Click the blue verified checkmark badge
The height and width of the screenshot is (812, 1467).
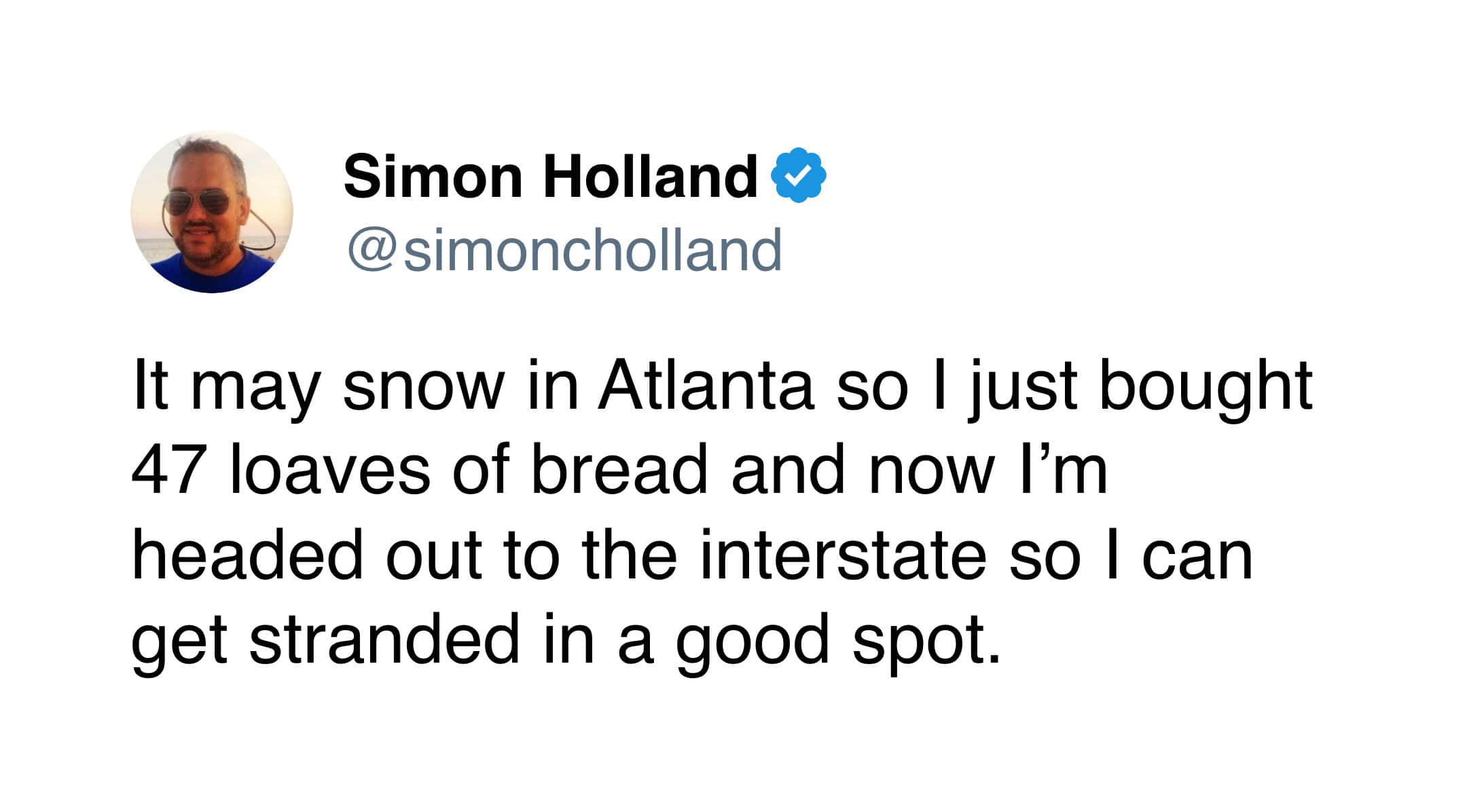pyautogui.click(x=798, y=176)
